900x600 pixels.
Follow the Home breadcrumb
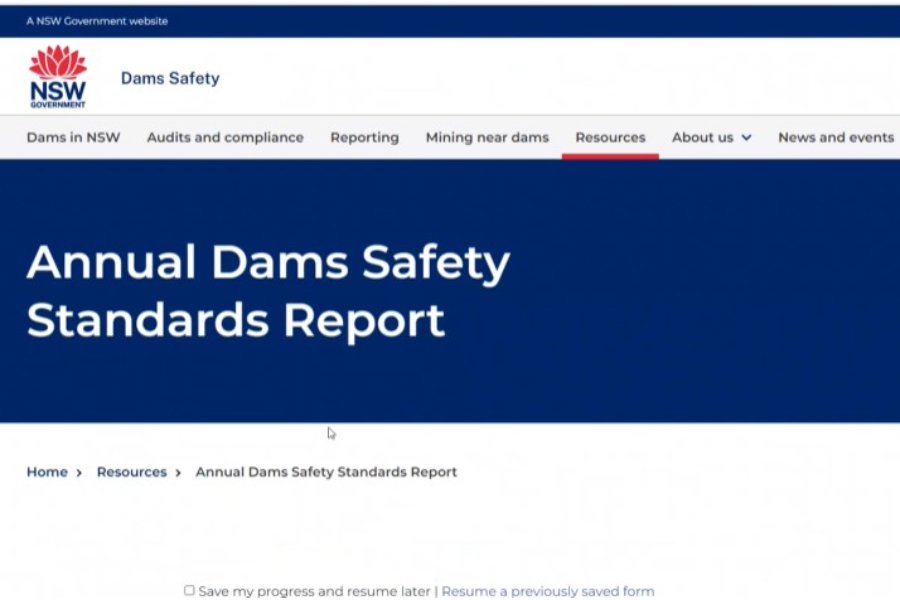(x=46, y=472)
